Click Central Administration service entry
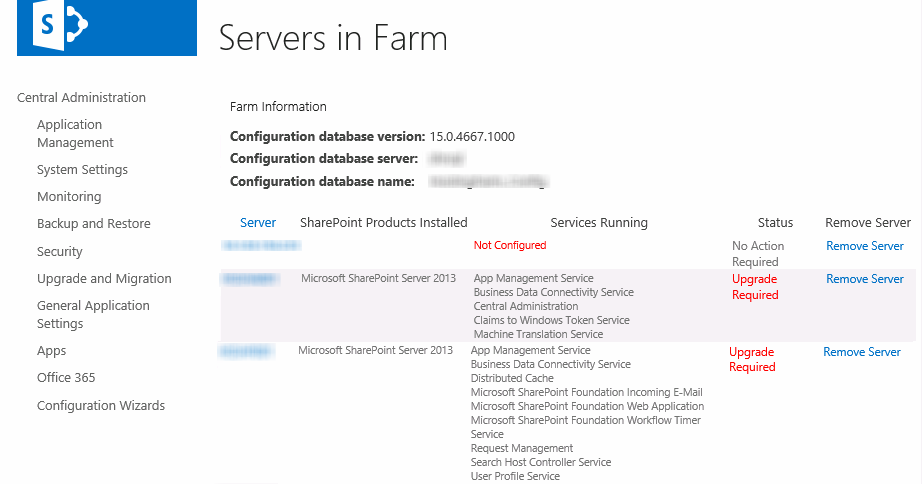 tap(526, 306)
